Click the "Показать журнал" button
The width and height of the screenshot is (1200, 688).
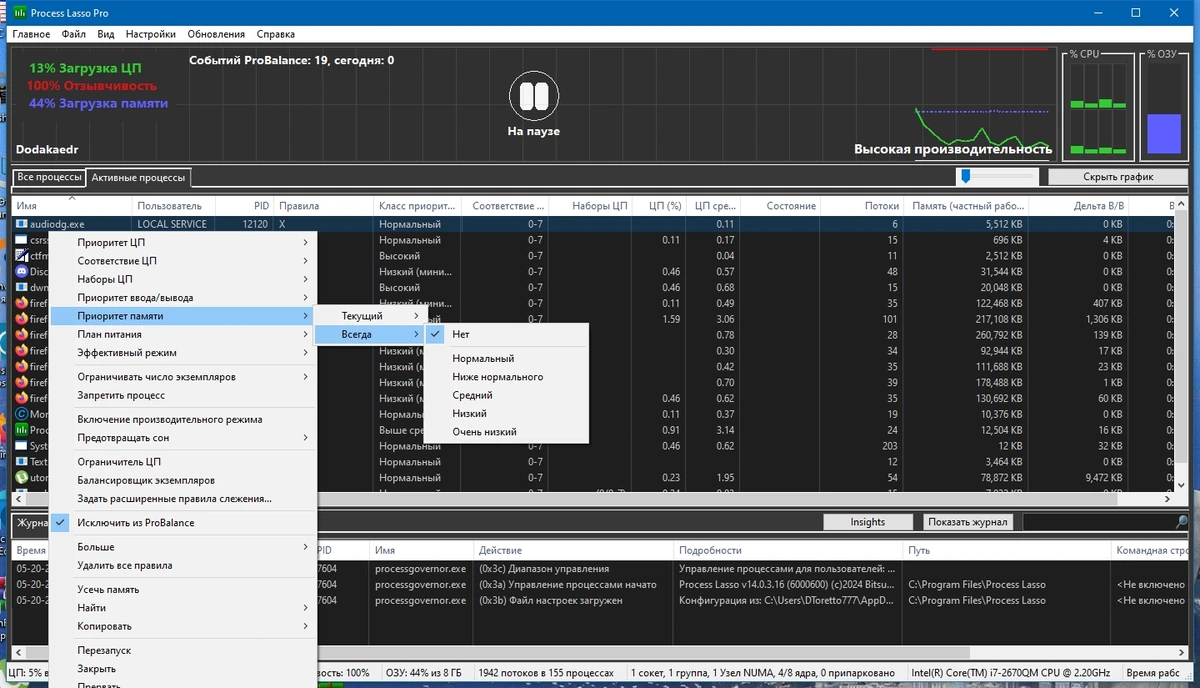tap(969, 522)
